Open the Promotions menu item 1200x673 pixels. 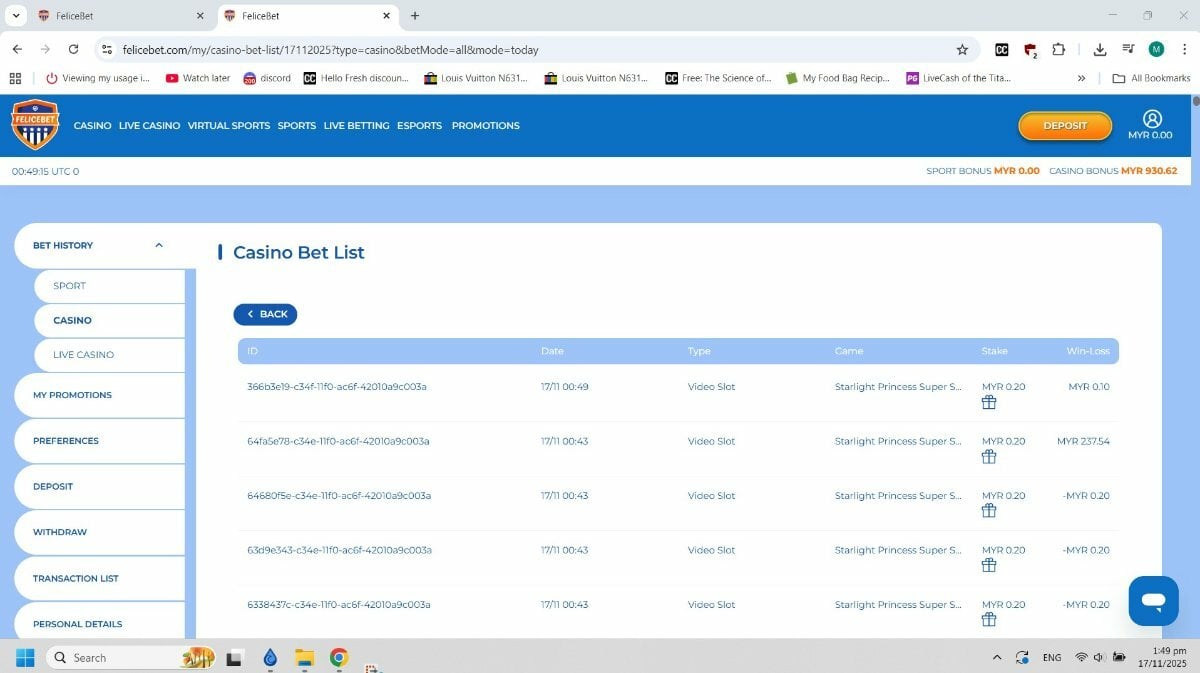click(x=485, y=126)
